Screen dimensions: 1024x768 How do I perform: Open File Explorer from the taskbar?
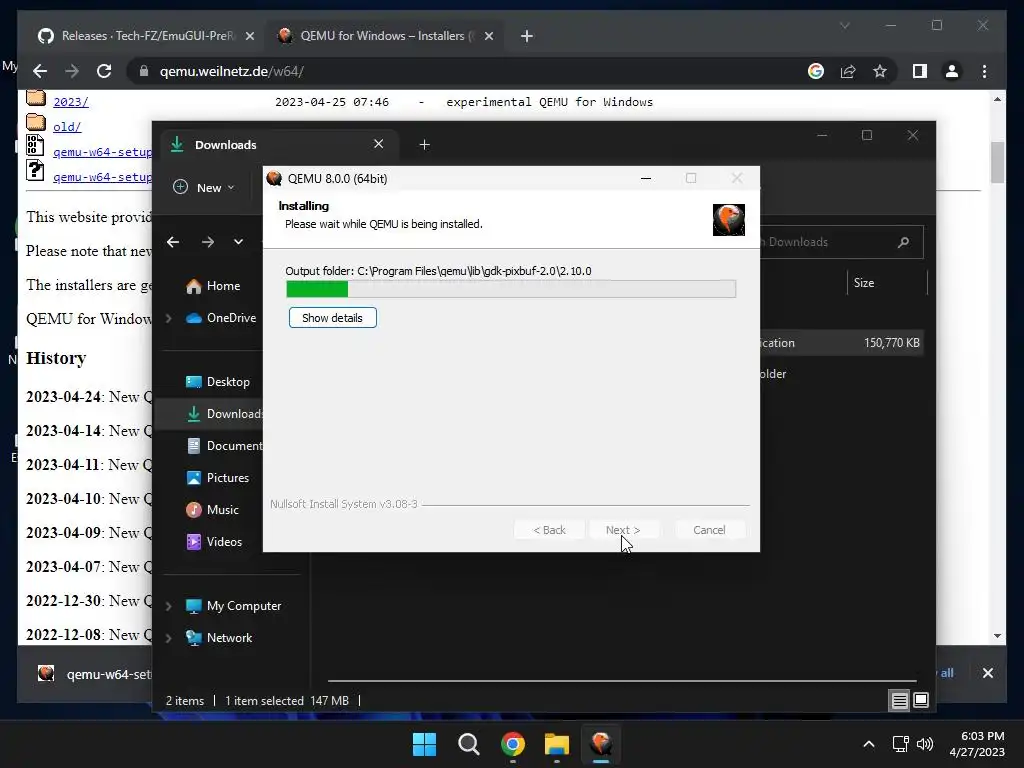[556, 744]
